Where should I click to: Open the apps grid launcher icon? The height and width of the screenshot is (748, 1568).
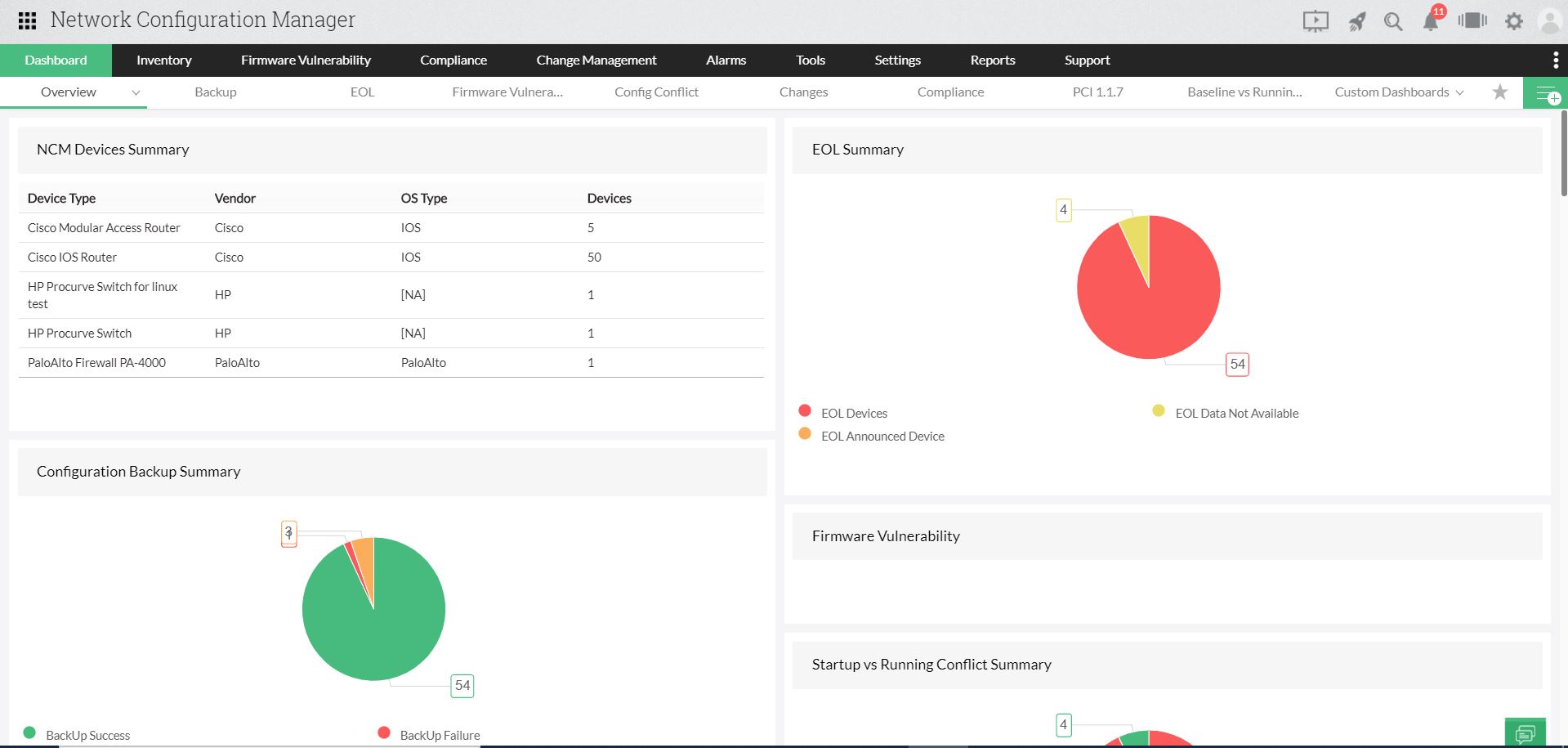[27, 20]
